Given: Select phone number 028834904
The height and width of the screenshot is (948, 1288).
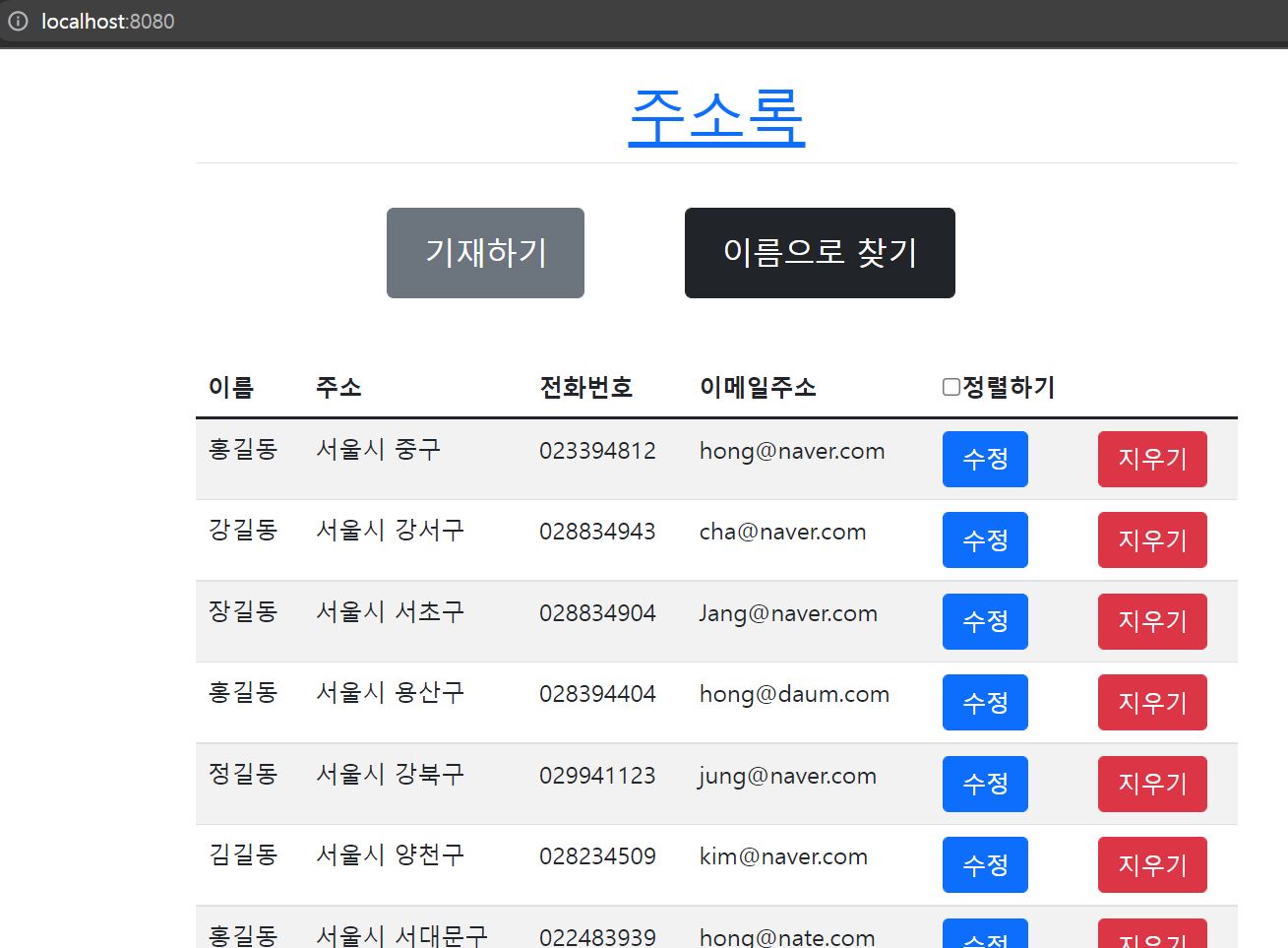Looking at the screenshot, I should coord(597,613).
